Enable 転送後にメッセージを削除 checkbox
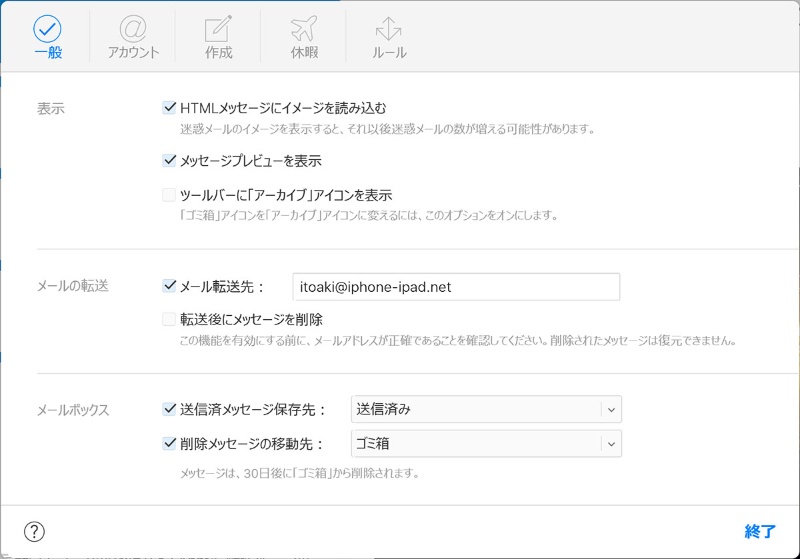The width and height of the screenshot is (800, 559). [x=169, y=320]
